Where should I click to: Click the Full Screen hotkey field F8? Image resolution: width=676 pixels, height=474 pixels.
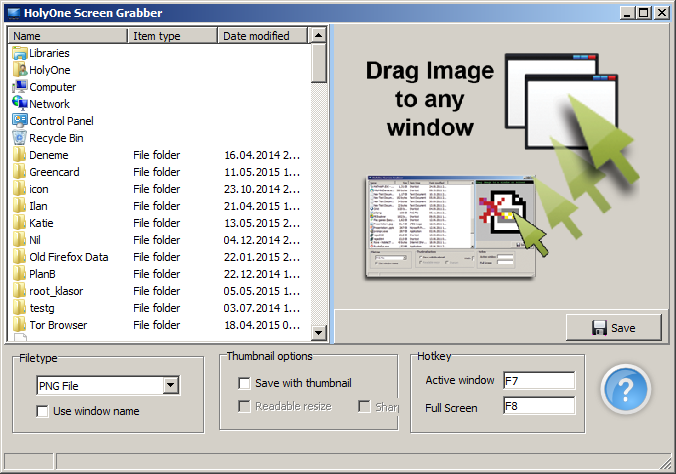pos(539,406)
